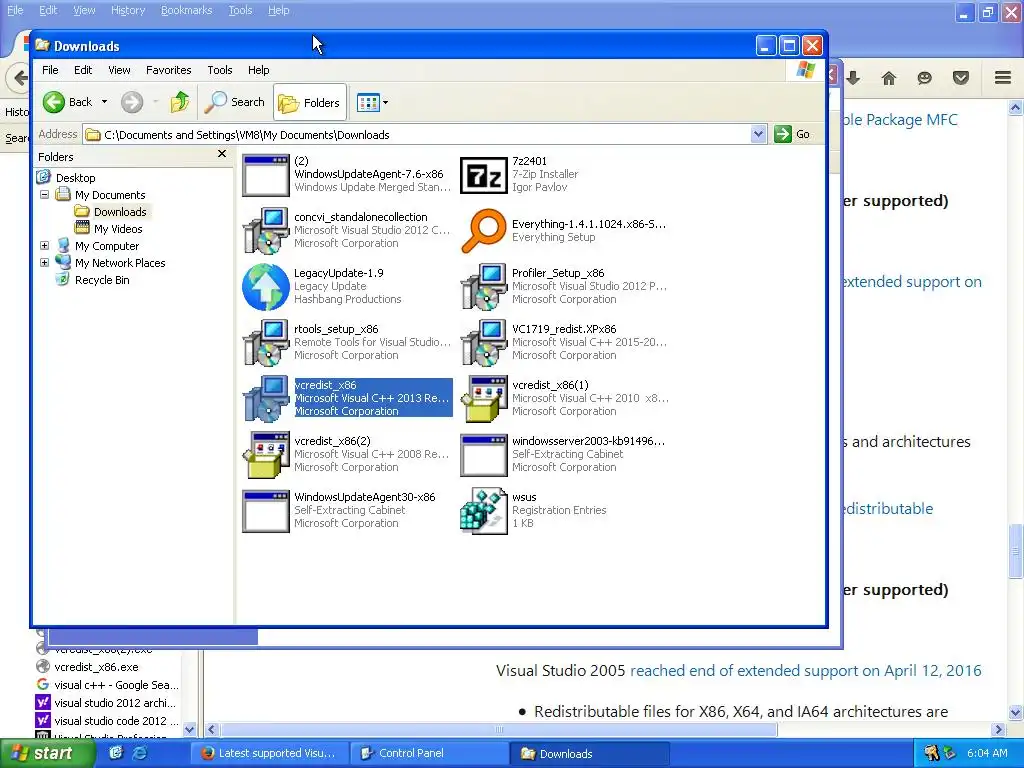Select the wsus registration entries icon
The width and height of the screenshot is (1024, 768).
(483, 511)
